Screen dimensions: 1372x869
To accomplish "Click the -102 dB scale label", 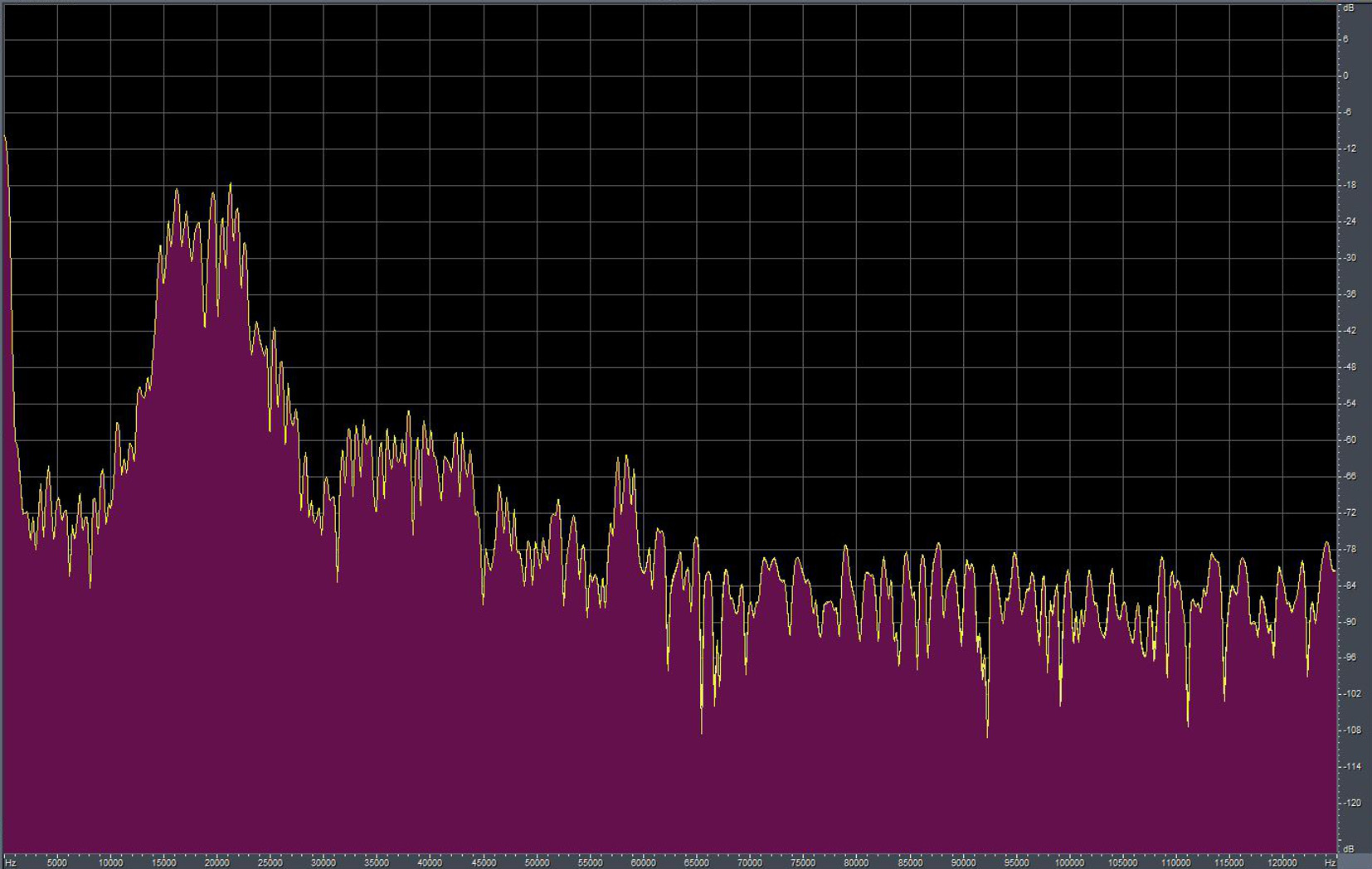I will pos(1351,693).
